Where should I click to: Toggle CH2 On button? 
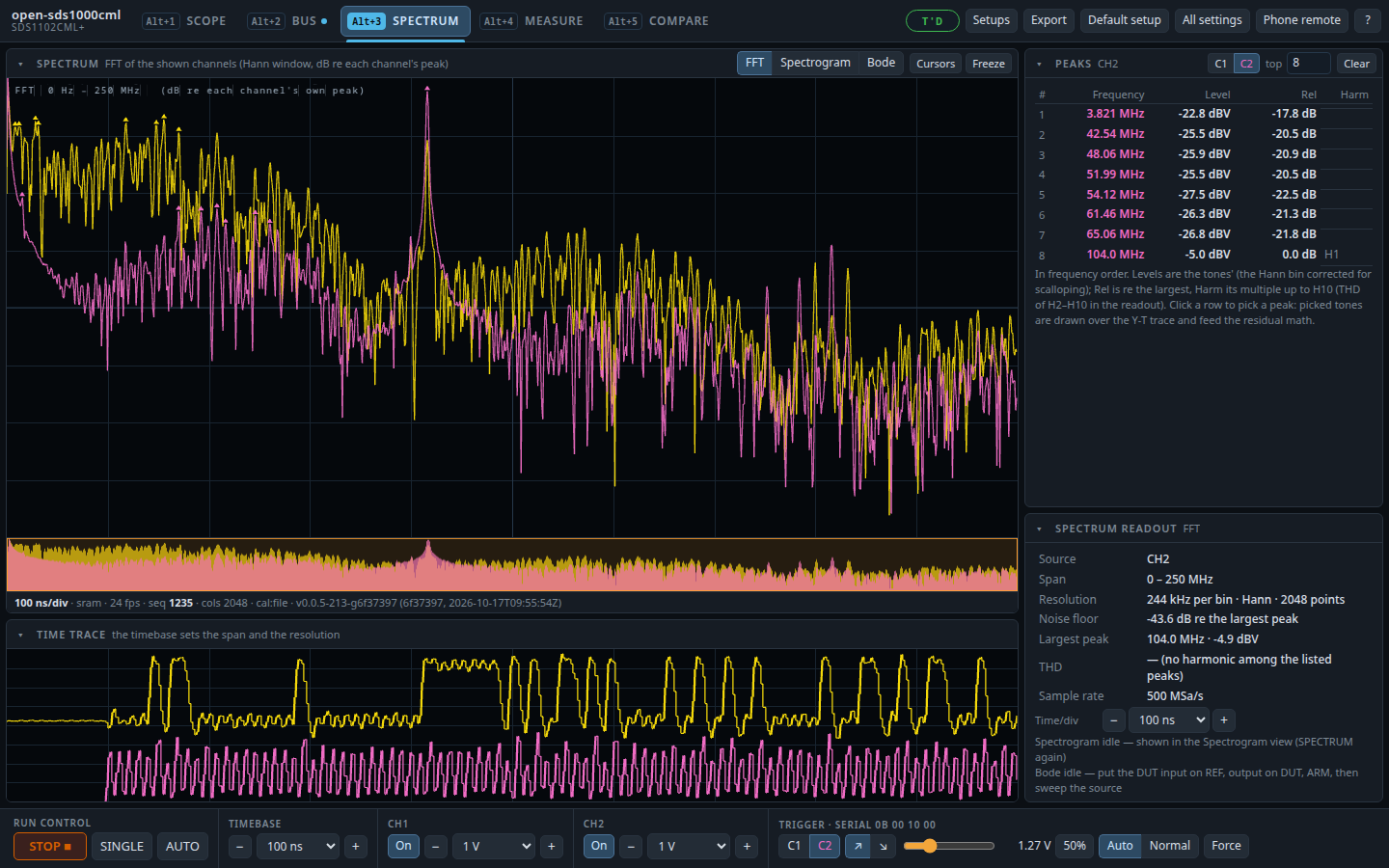point(599,846)
